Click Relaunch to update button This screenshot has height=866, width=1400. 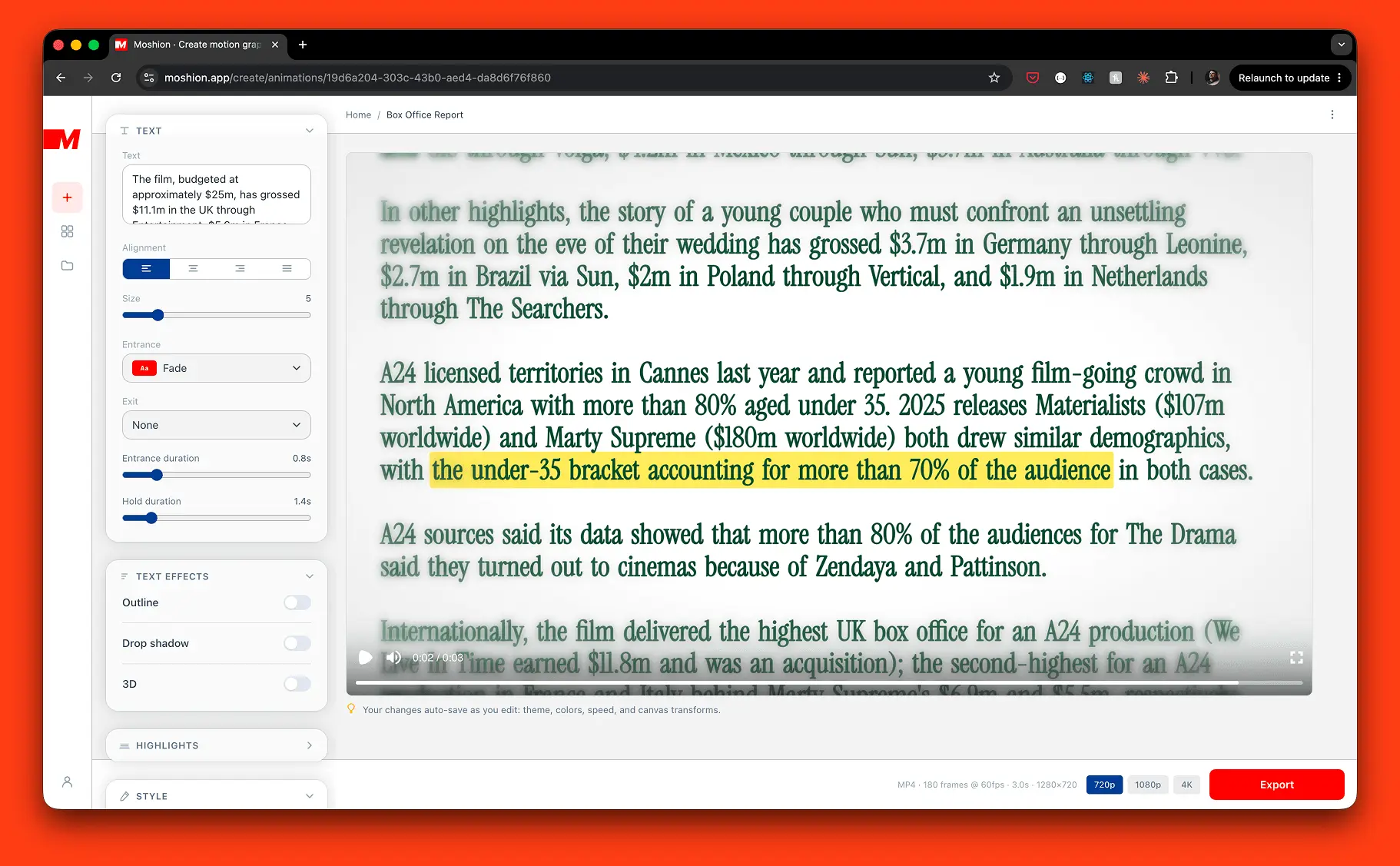1289,78
